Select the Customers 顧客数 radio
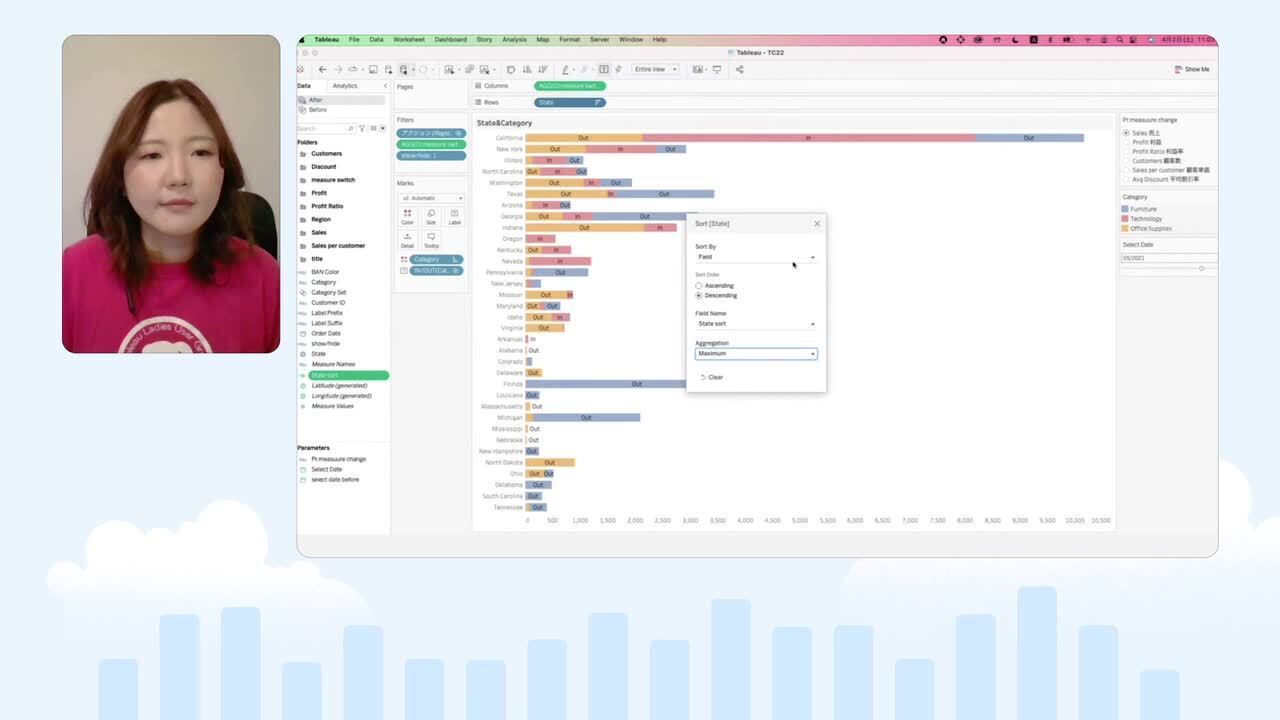 (1126, 160)
